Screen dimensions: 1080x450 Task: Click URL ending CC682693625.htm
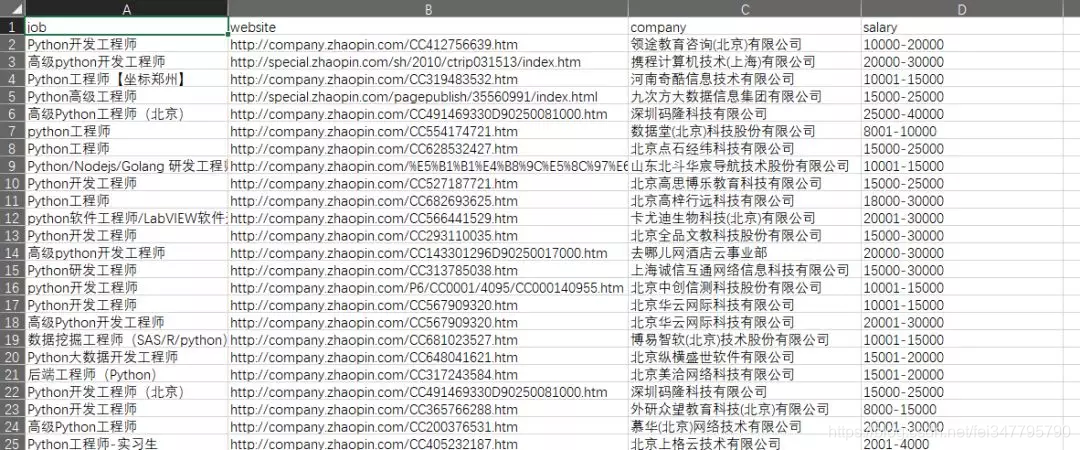tap(428, 201)
